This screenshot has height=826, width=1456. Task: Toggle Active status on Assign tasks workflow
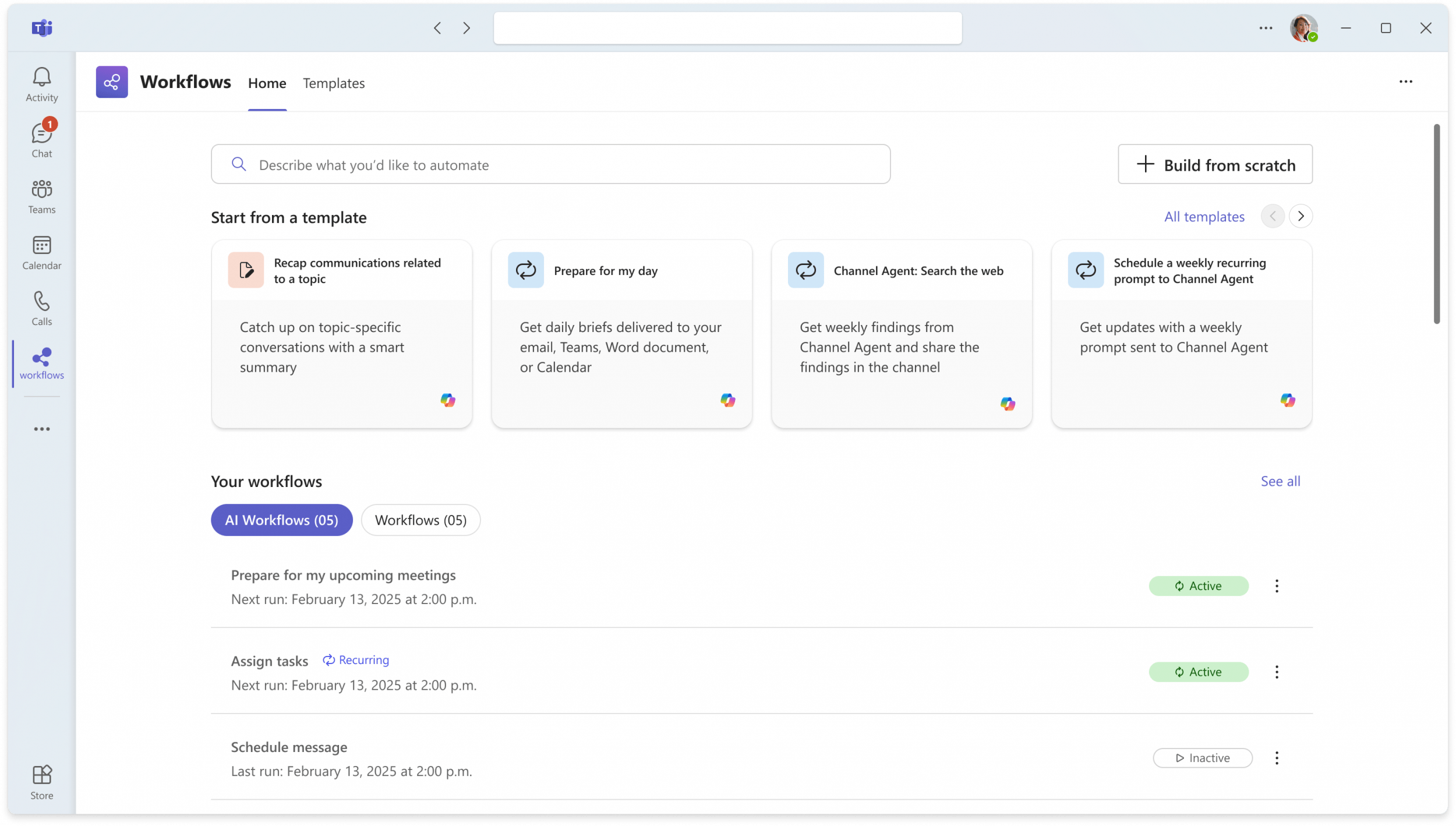point(1198,672)
